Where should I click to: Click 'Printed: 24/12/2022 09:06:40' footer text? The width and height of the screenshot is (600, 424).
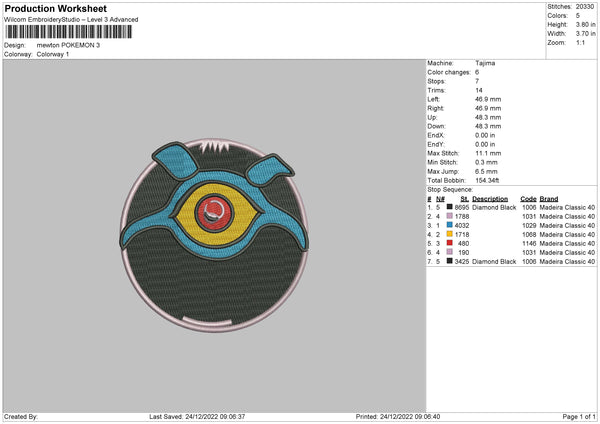tap(398, 416)
